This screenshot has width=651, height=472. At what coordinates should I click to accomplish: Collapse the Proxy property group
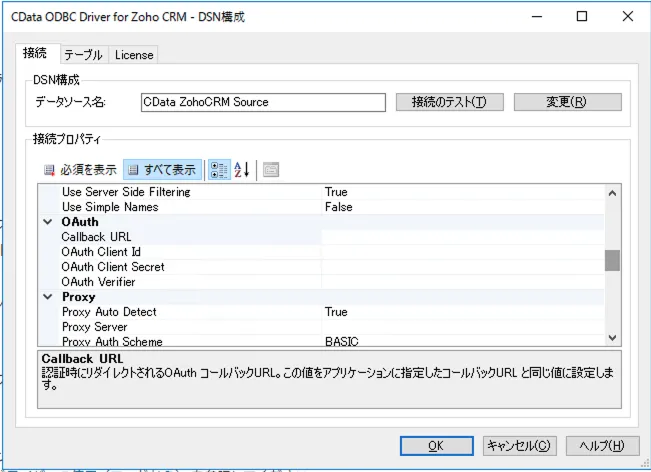pos(47,297)
